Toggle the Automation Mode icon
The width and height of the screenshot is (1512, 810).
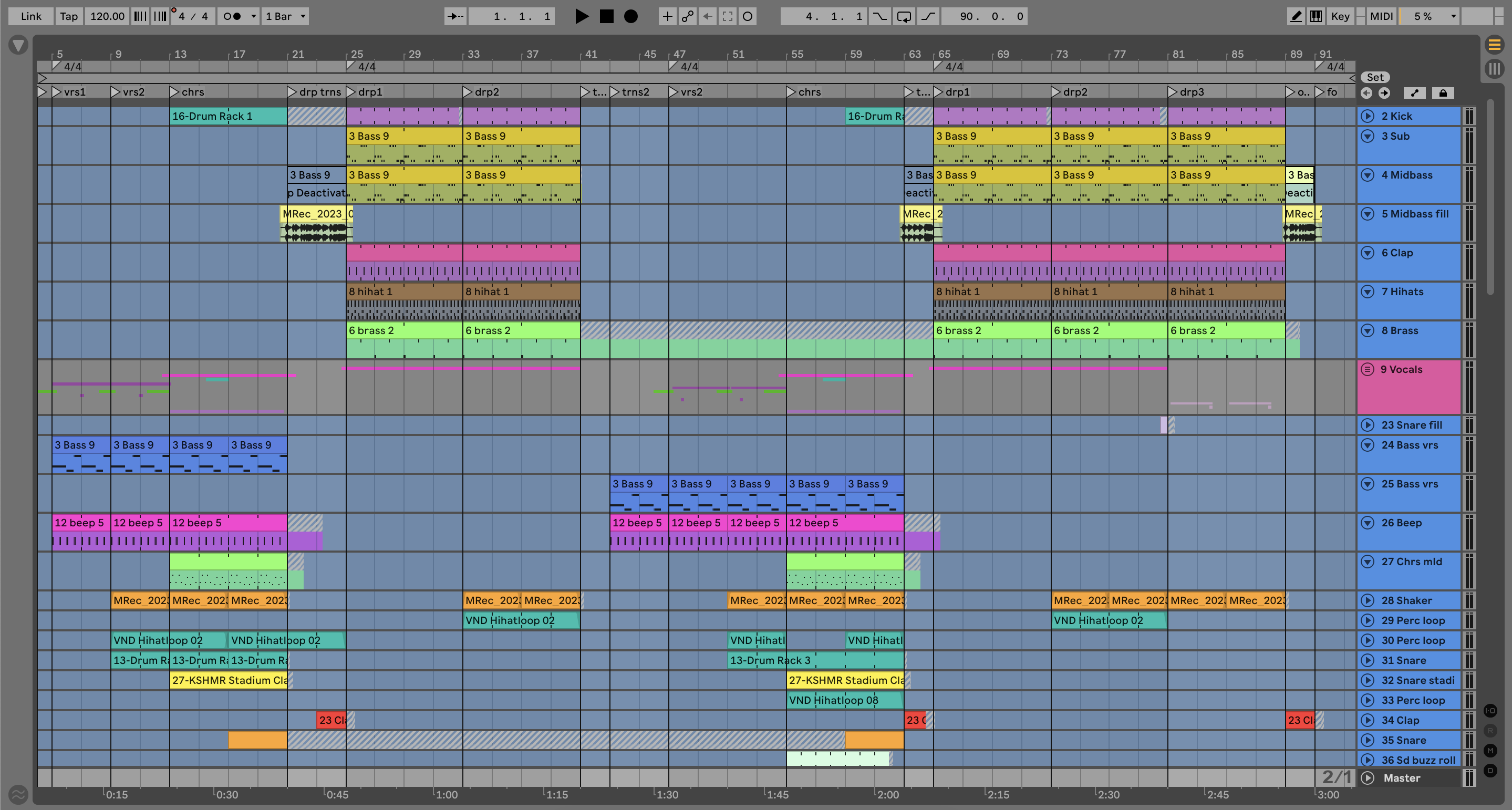[1415, 93]
